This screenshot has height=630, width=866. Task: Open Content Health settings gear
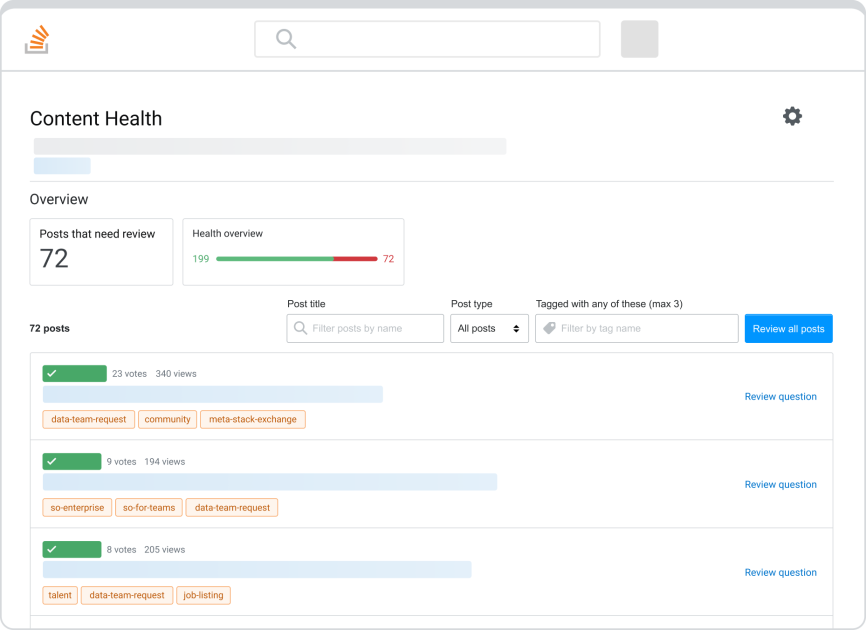click(792, 116)
